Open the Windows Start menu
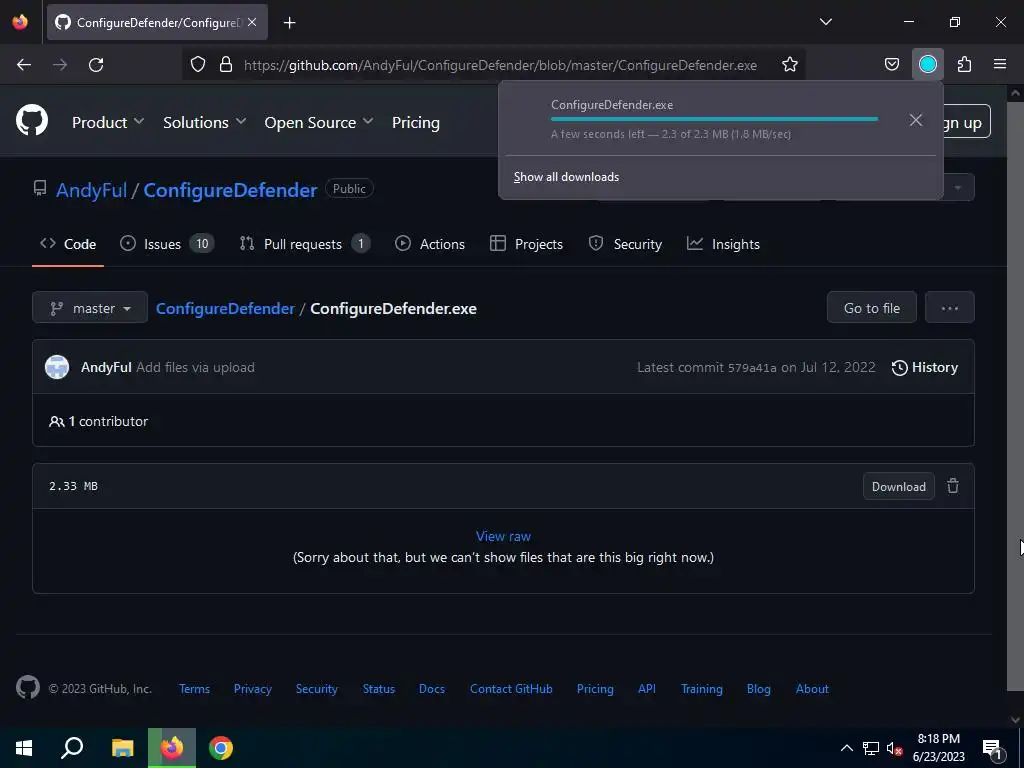This screenshot has height=768, width=1024. pos(24,748)
